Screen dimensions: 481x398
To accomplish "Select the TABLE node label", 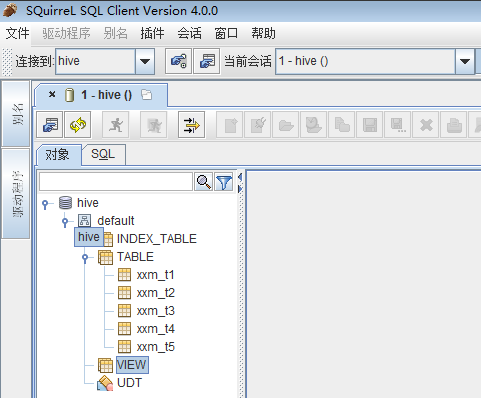I will [135, 257].
